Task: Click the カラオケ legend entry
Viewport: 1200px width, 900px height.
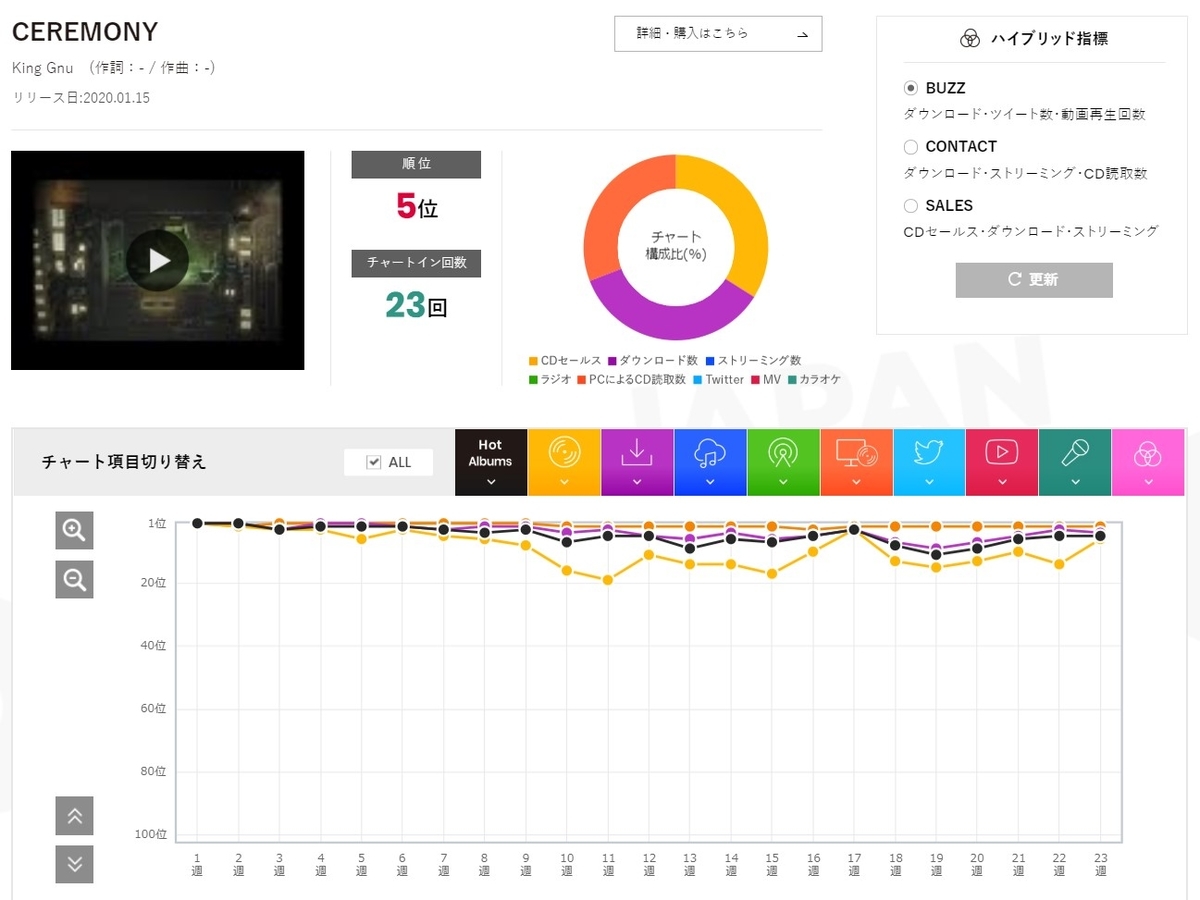Action: click(x=814, y=380)
